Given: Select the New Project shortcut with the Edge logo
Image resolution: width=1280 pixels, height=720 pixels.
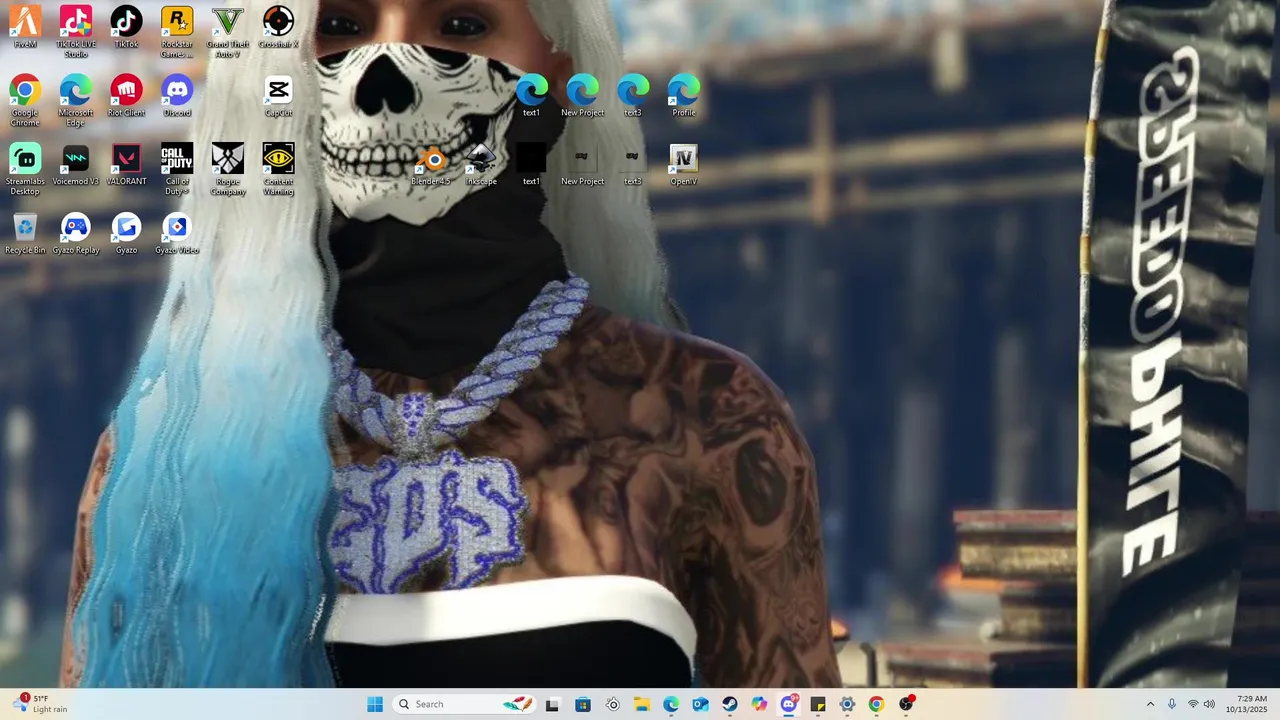Looking at the screenshot, I should click(x=582, y=96).
